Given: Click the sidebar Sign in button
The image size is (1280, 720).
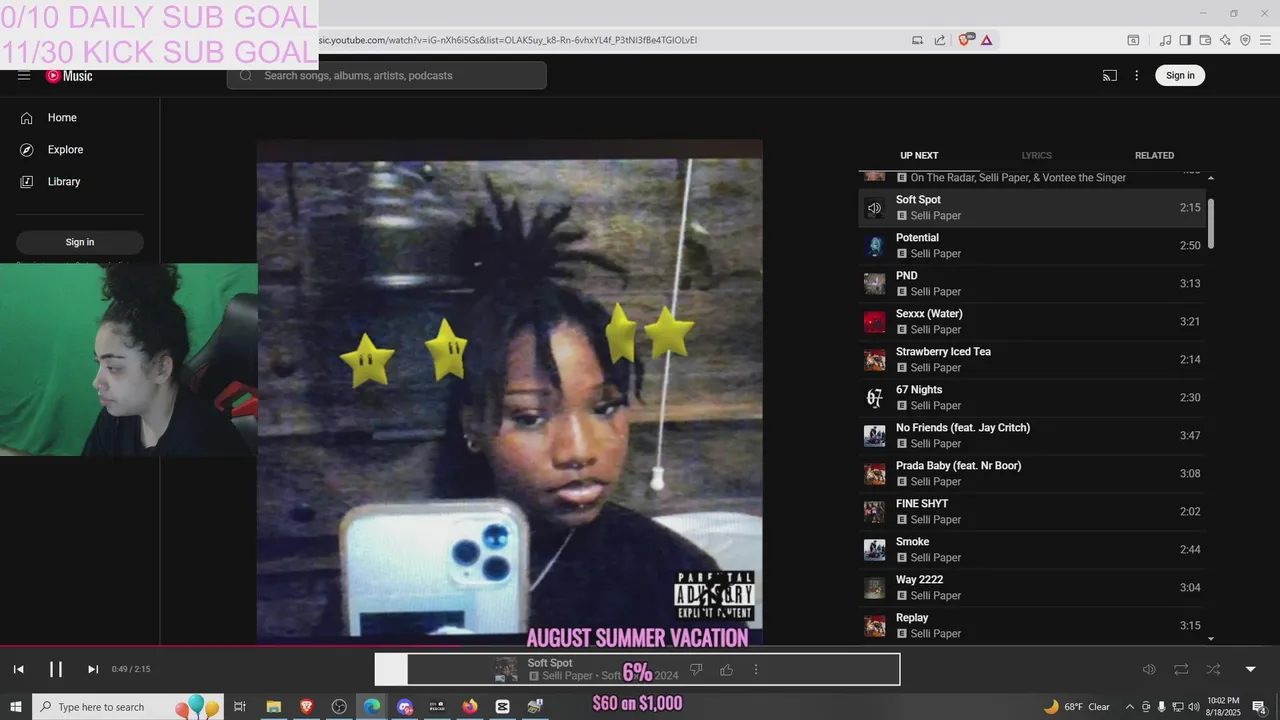Looking at the screenshot, I should click(80, 242).
